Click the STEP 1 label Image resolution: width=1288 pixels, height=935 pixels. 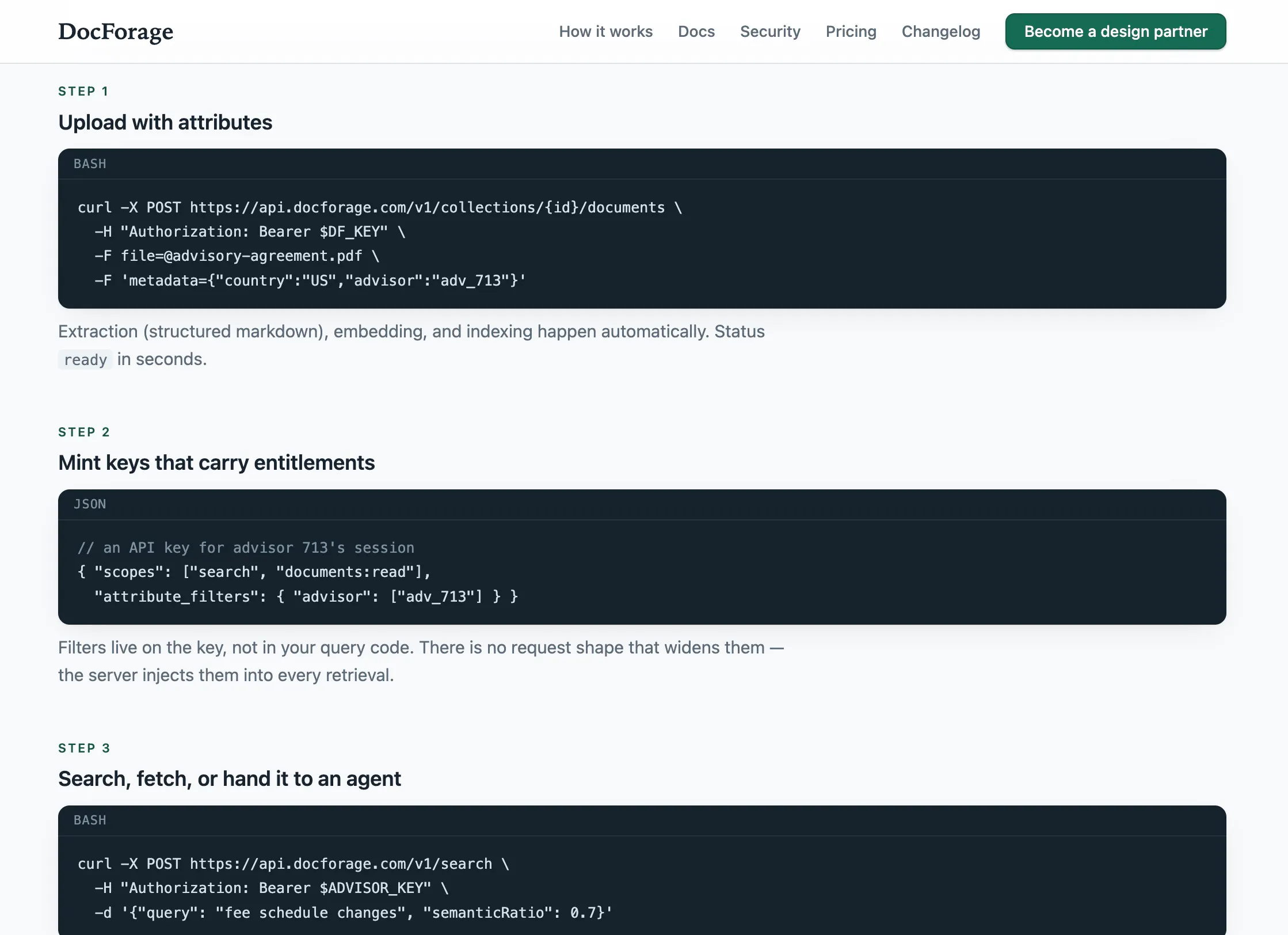[x=83, y=92]
